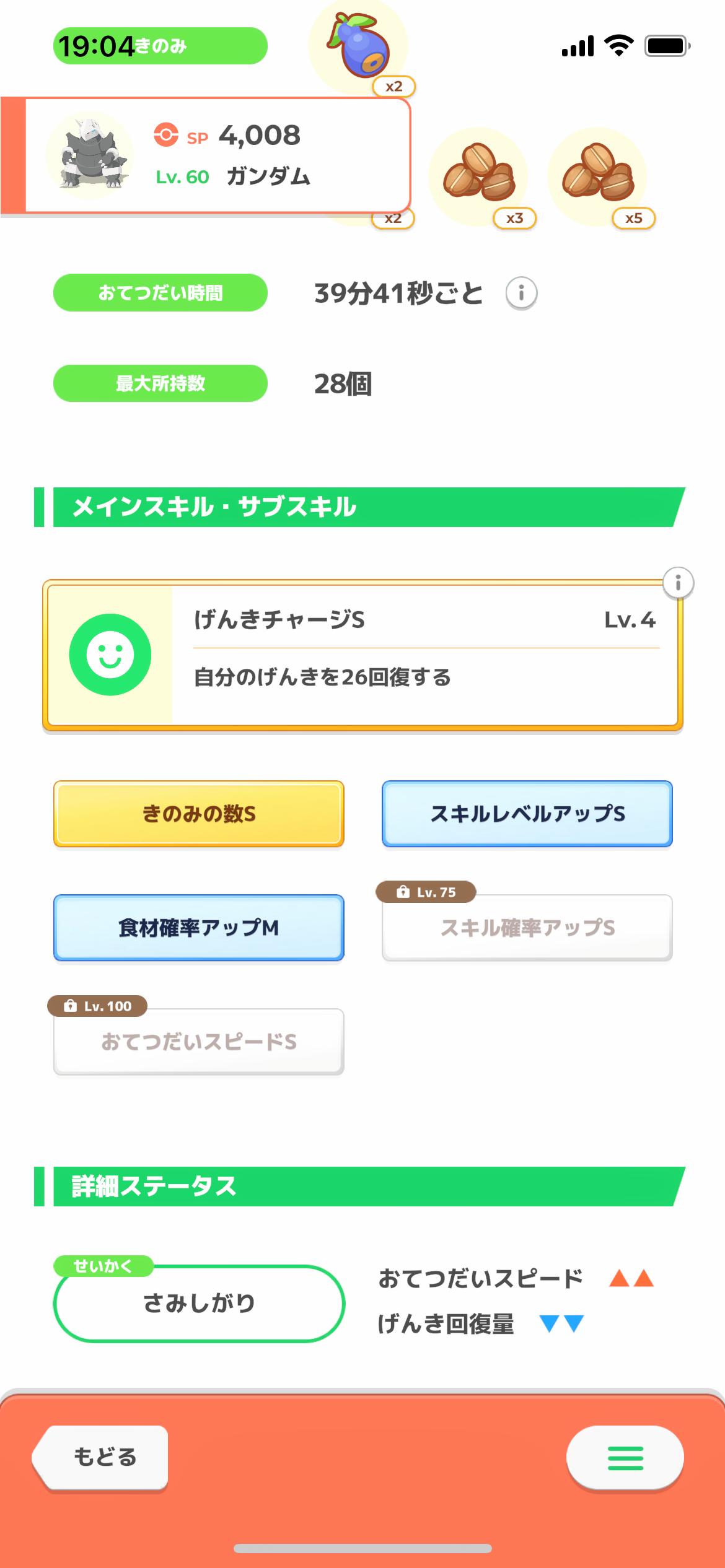Tap the x3 coffee beans ingredient icon
This screenshot has height=1568, width=725.
click(x=478, y=173)
